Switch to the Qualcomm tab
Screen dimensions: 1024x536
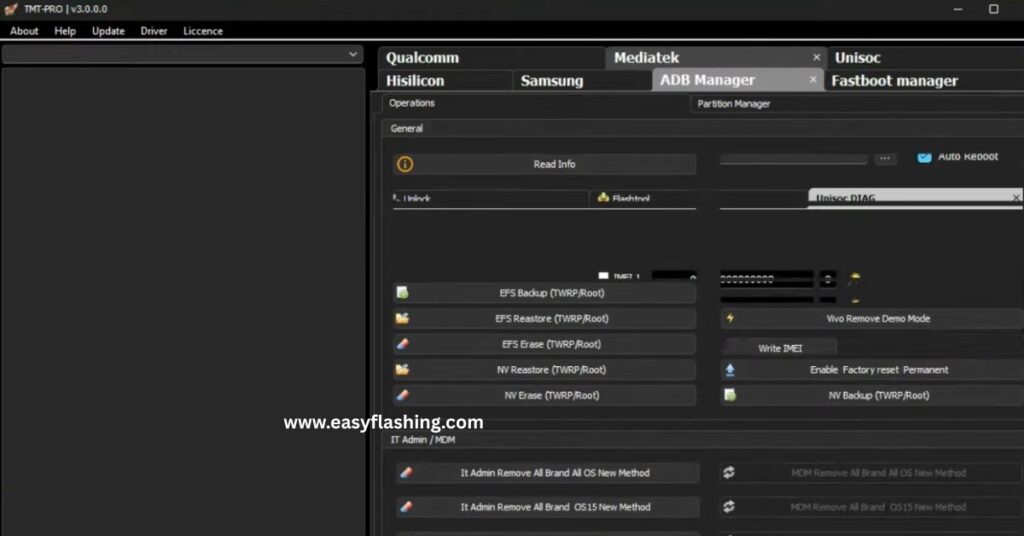[491, 57]
